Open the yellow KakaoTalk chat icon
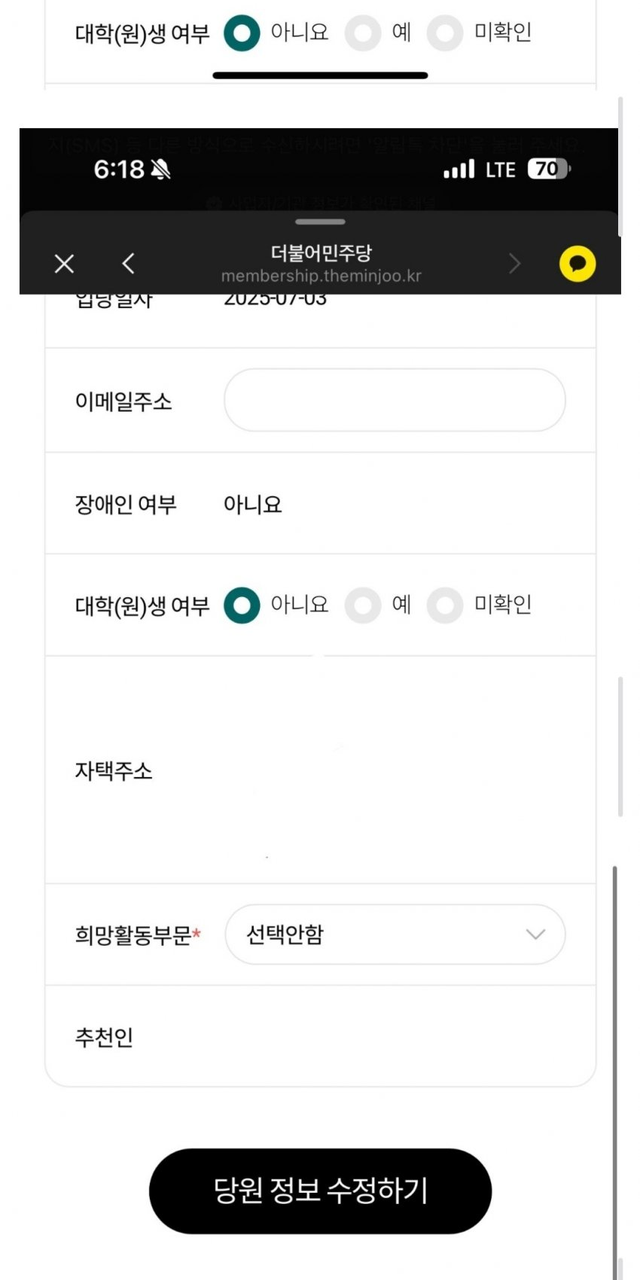640x1280 pixels. (577, 264)
